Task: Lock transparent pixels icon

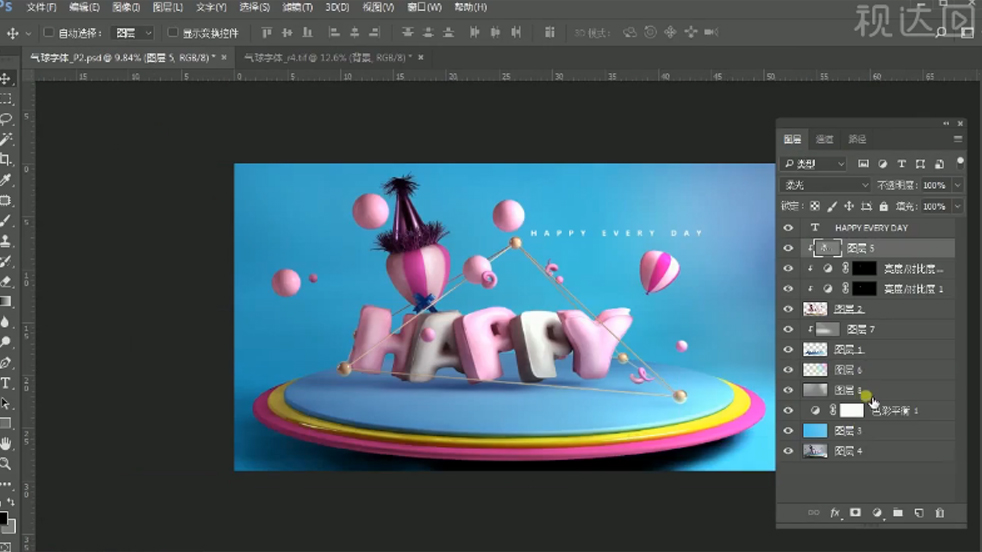Action: [814, 206]
